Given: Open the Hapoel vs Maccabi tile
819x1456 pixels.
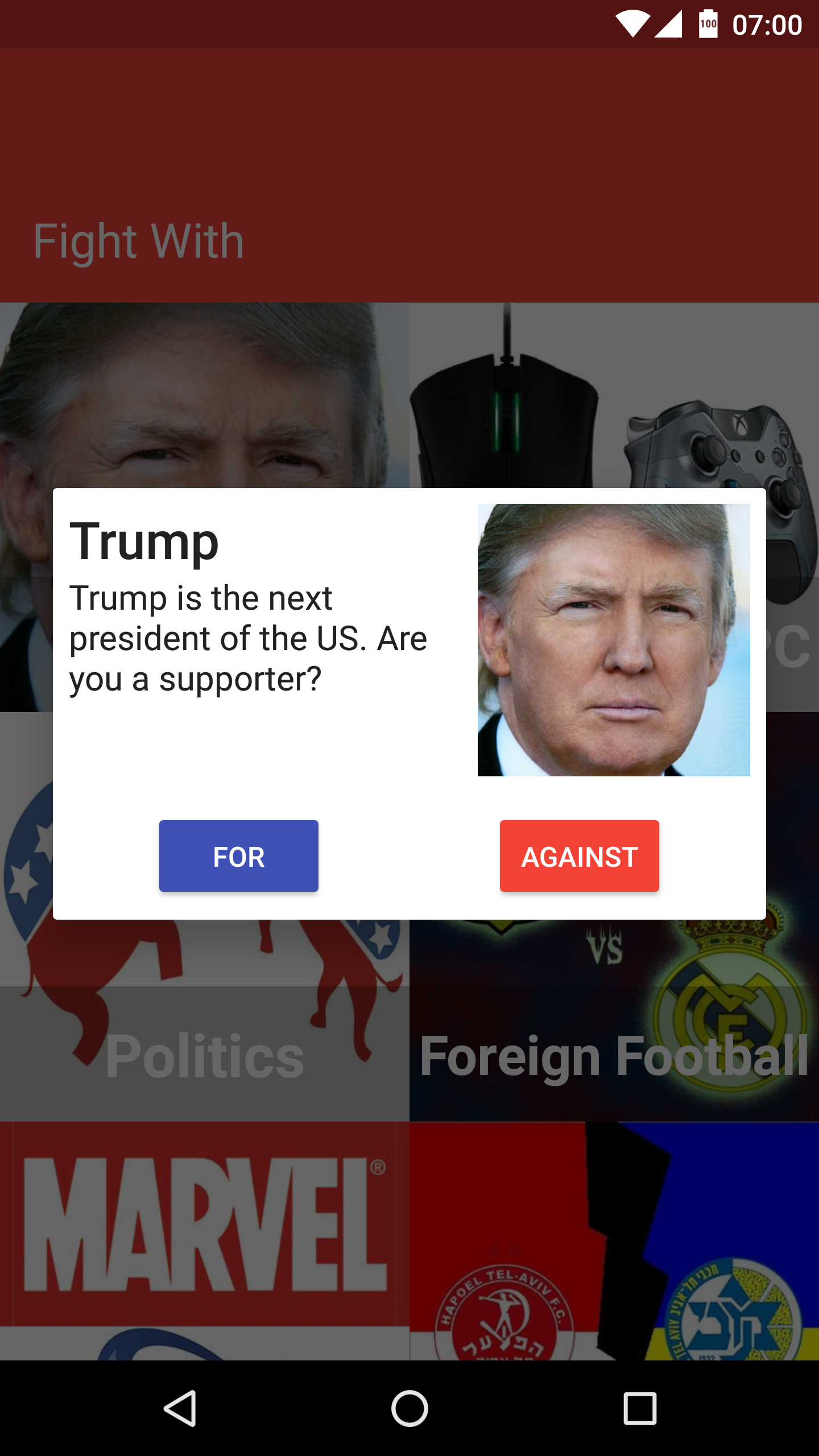Looking at the screenshot, I should pyautogui.click(x=614, y=1241).
